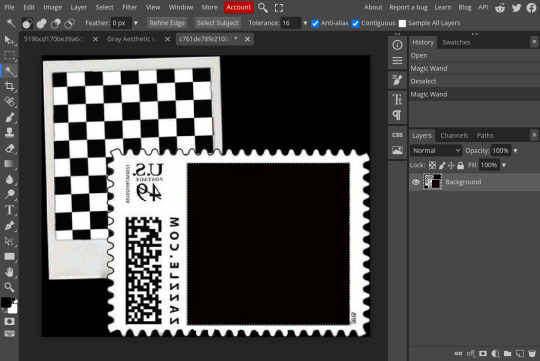Open the Feather value dropdown arrow
Screen dimensions: 540x361
[136, 23]
